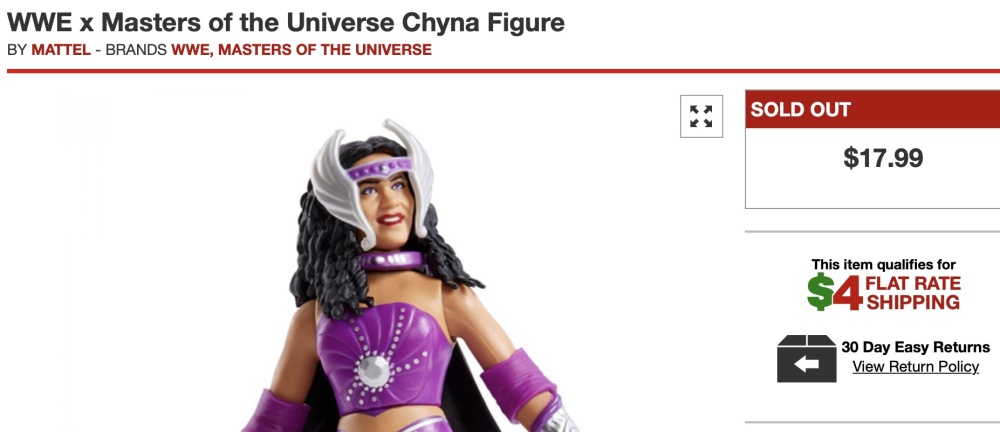
Task: Click the product title heading
Action: point(286,22)
